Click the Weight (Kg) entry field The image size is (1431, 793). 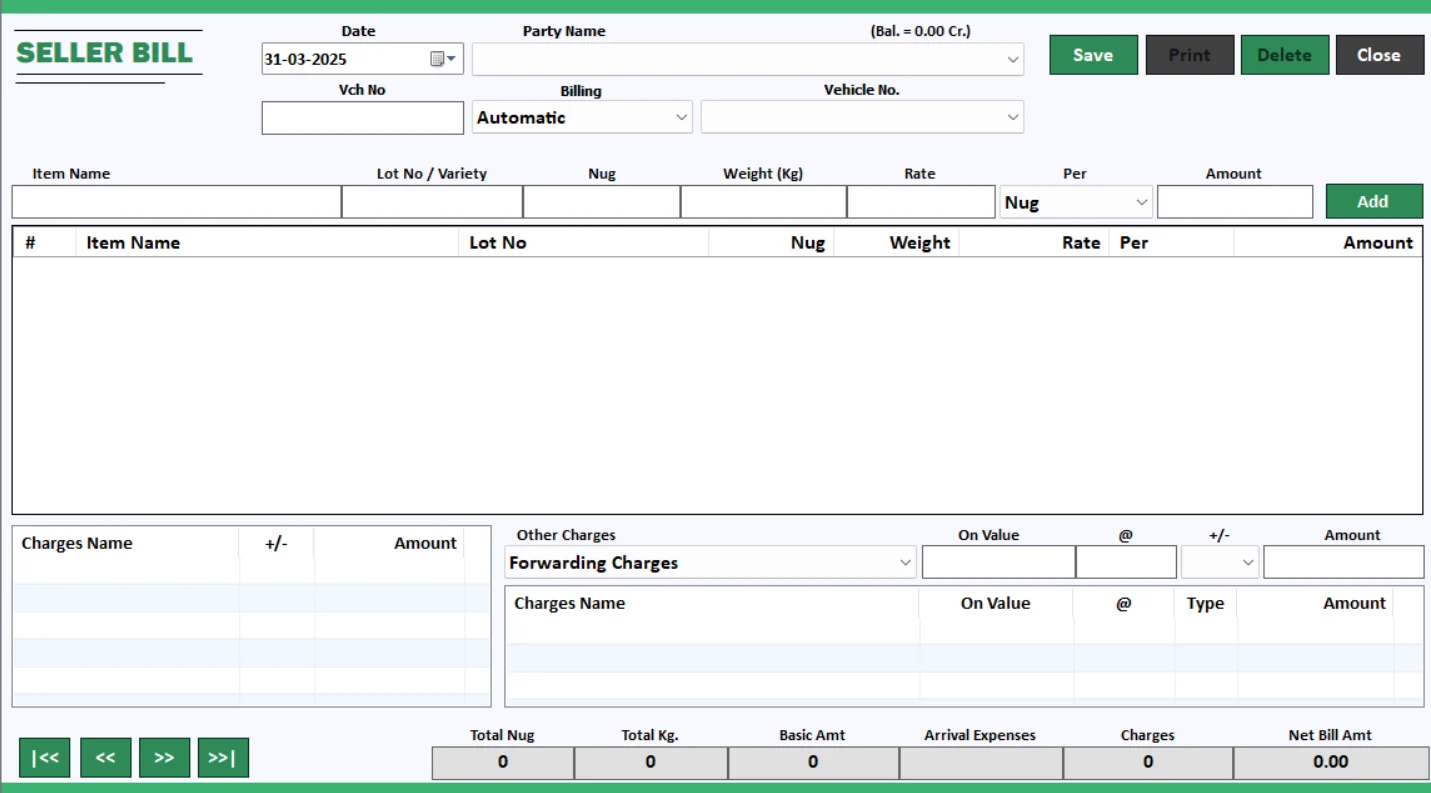tap(764, 202)
